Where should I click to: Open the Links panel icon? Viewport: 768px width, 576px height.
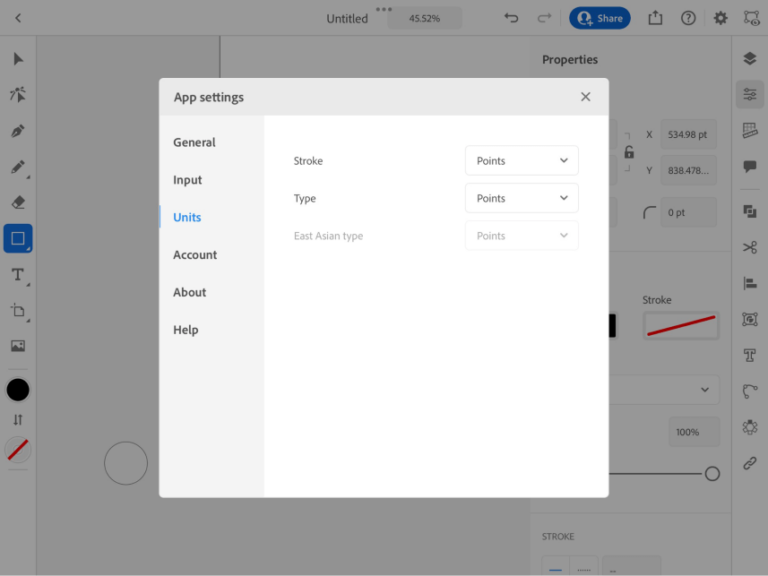pyautogui.click(x=750, y=463)
